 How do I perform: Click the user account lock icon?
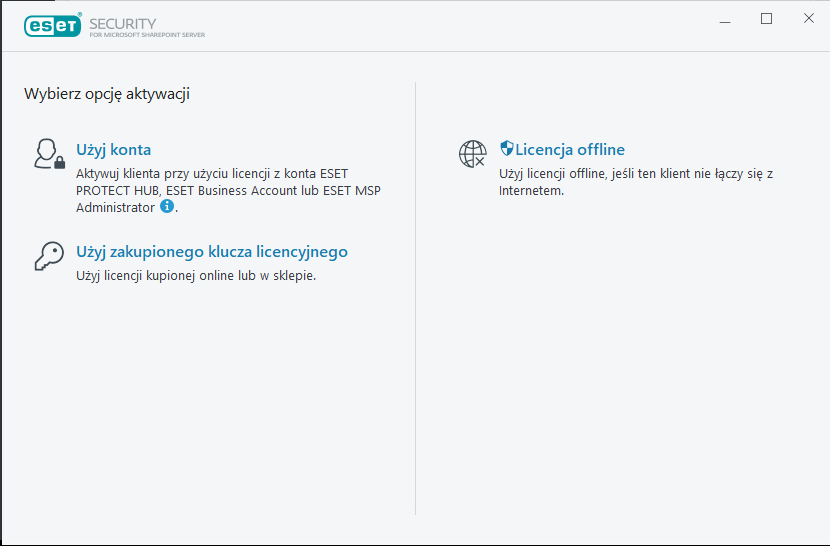[x=49, y=154]
